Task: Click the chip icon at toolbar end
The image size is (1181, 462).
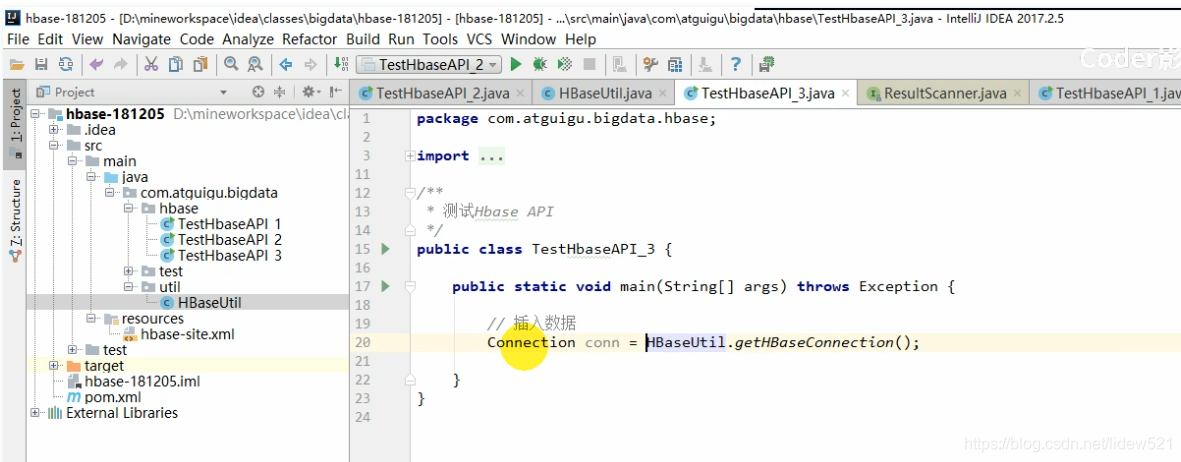Action: point(767,65)
